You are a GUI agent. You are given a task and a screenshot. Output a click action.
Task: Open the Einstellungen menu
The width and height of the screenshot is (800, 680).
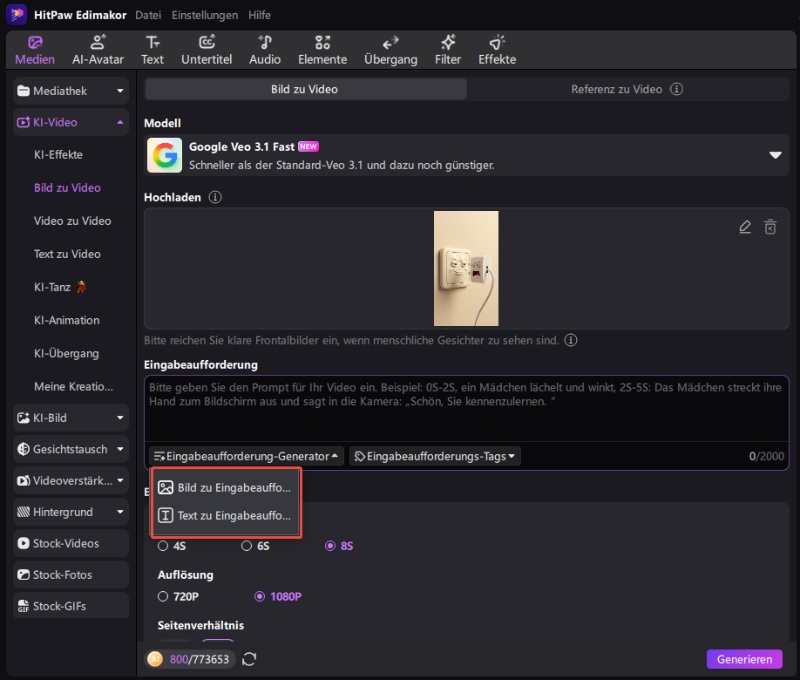click(x=204, y=15)
